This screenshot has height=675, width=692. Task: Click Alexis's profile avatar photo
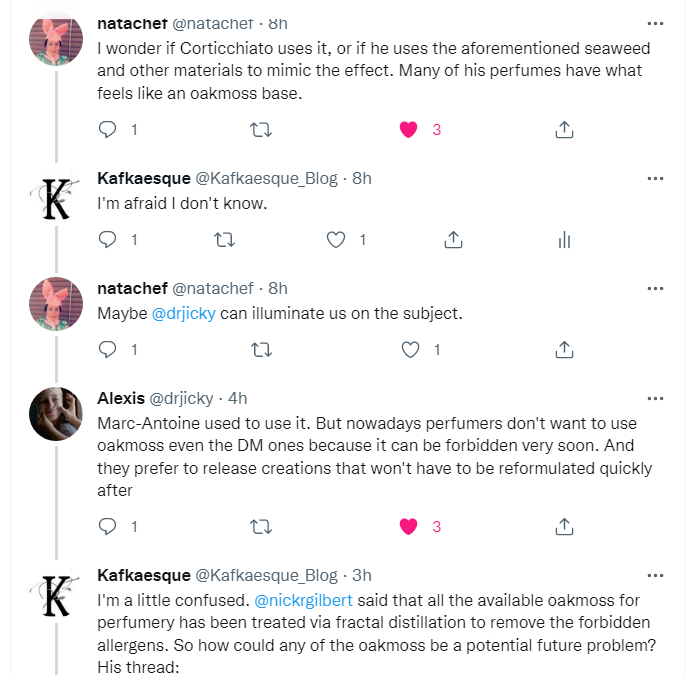tap(56, 414)
